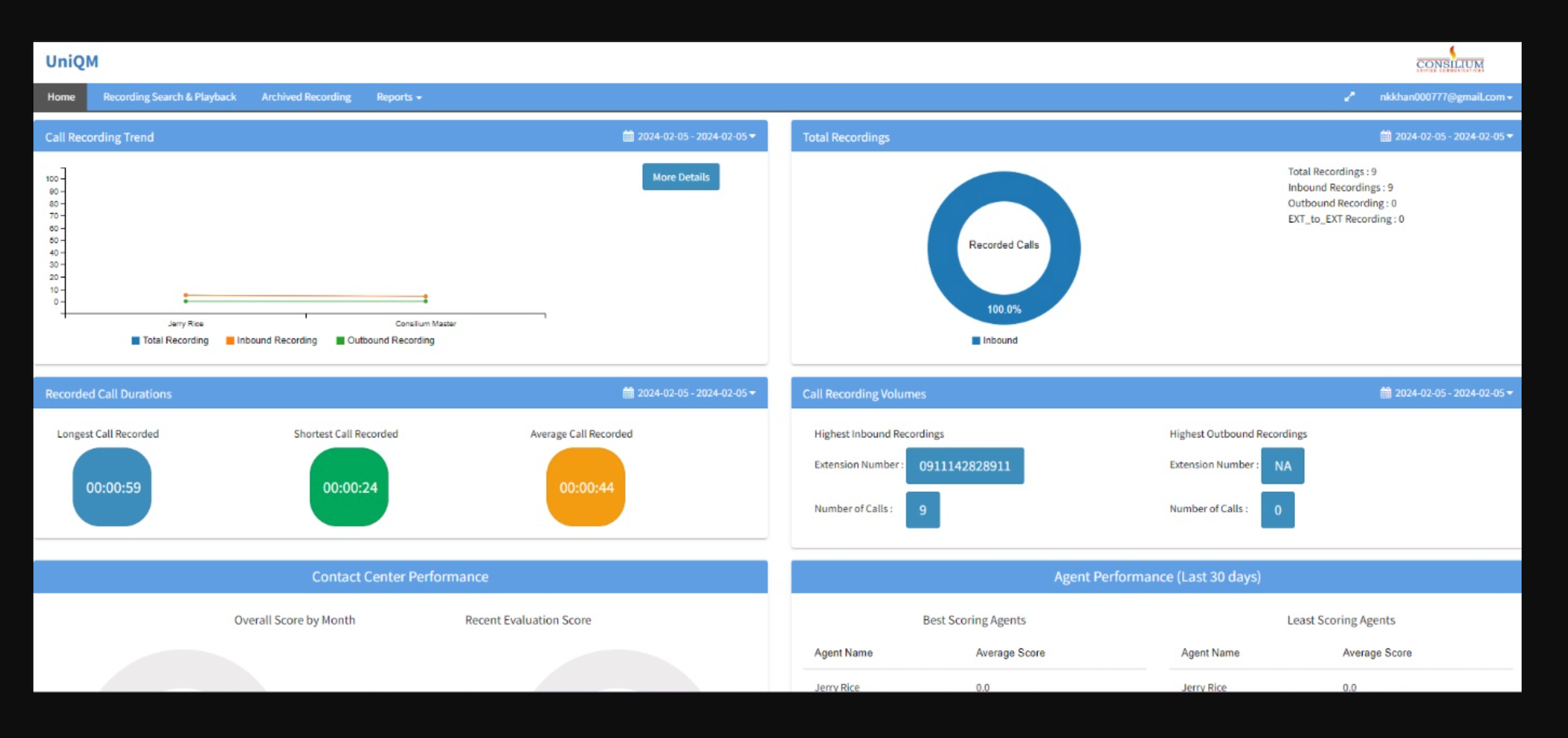The height and width of the screenshot is (738, 1568).
Task: Click the longest call 00:00:59 badge
Action: coord(112,487)
